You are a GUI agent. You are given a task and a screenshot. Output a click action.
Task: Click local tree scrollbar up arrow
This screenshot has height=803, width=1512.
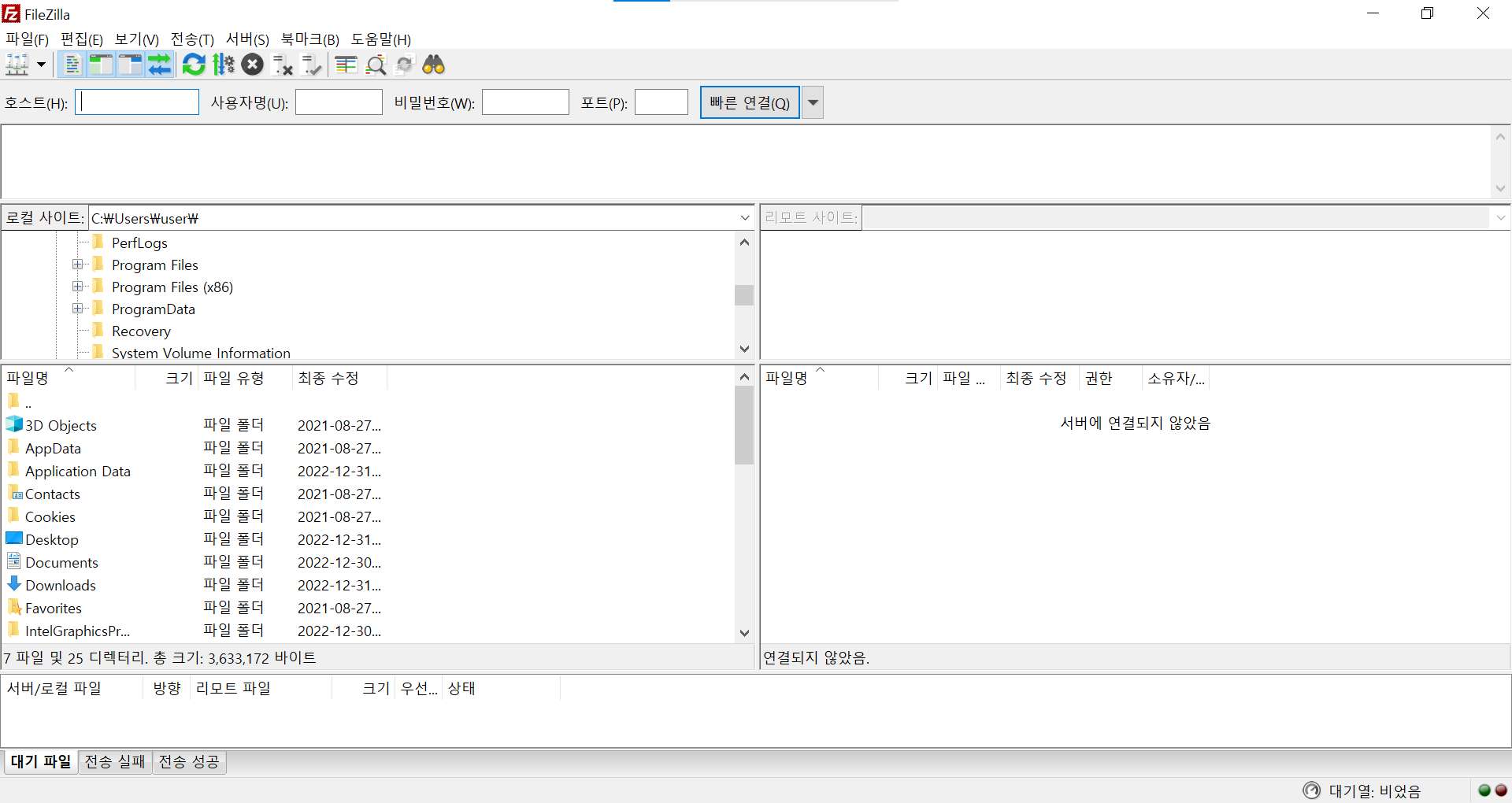[744, 242]
